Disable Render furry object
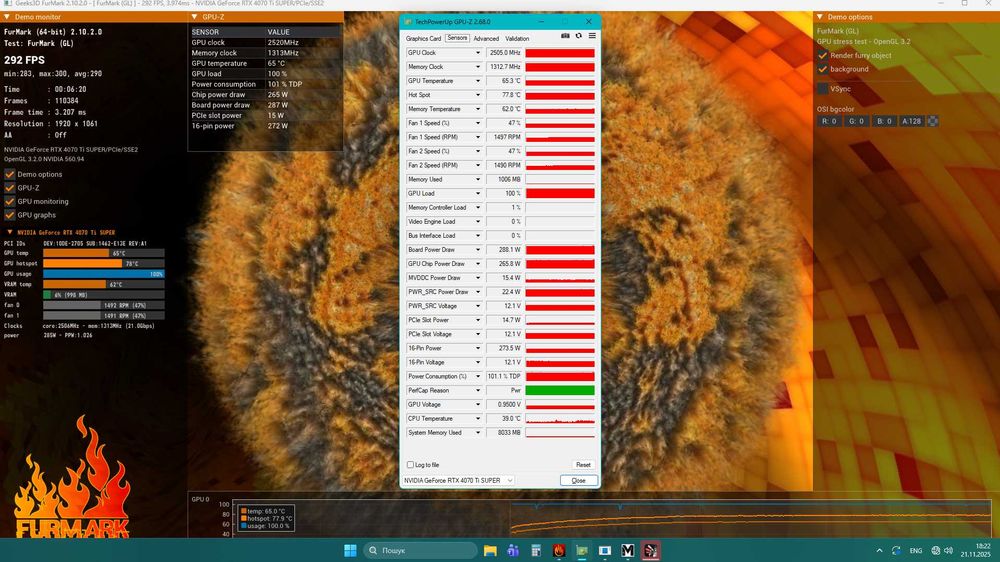Screen dimensions: 1000x562 pos(823,55)
